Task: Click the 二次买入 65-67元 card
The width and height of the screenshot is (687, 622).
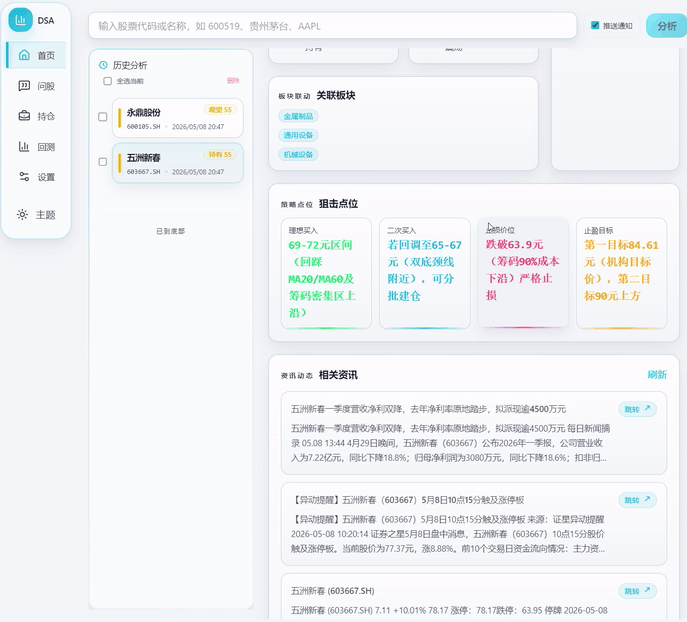Action: (x=425, y=273)
